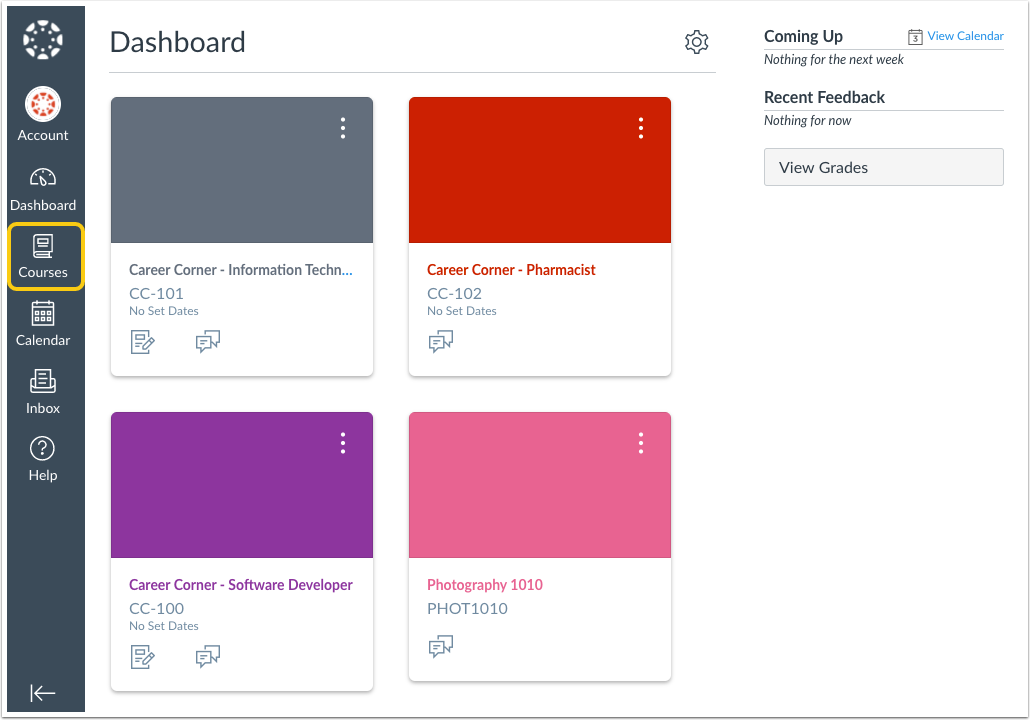Open the Dashboard settings gear
The image size is (1030, 720).
click(697, 42)
